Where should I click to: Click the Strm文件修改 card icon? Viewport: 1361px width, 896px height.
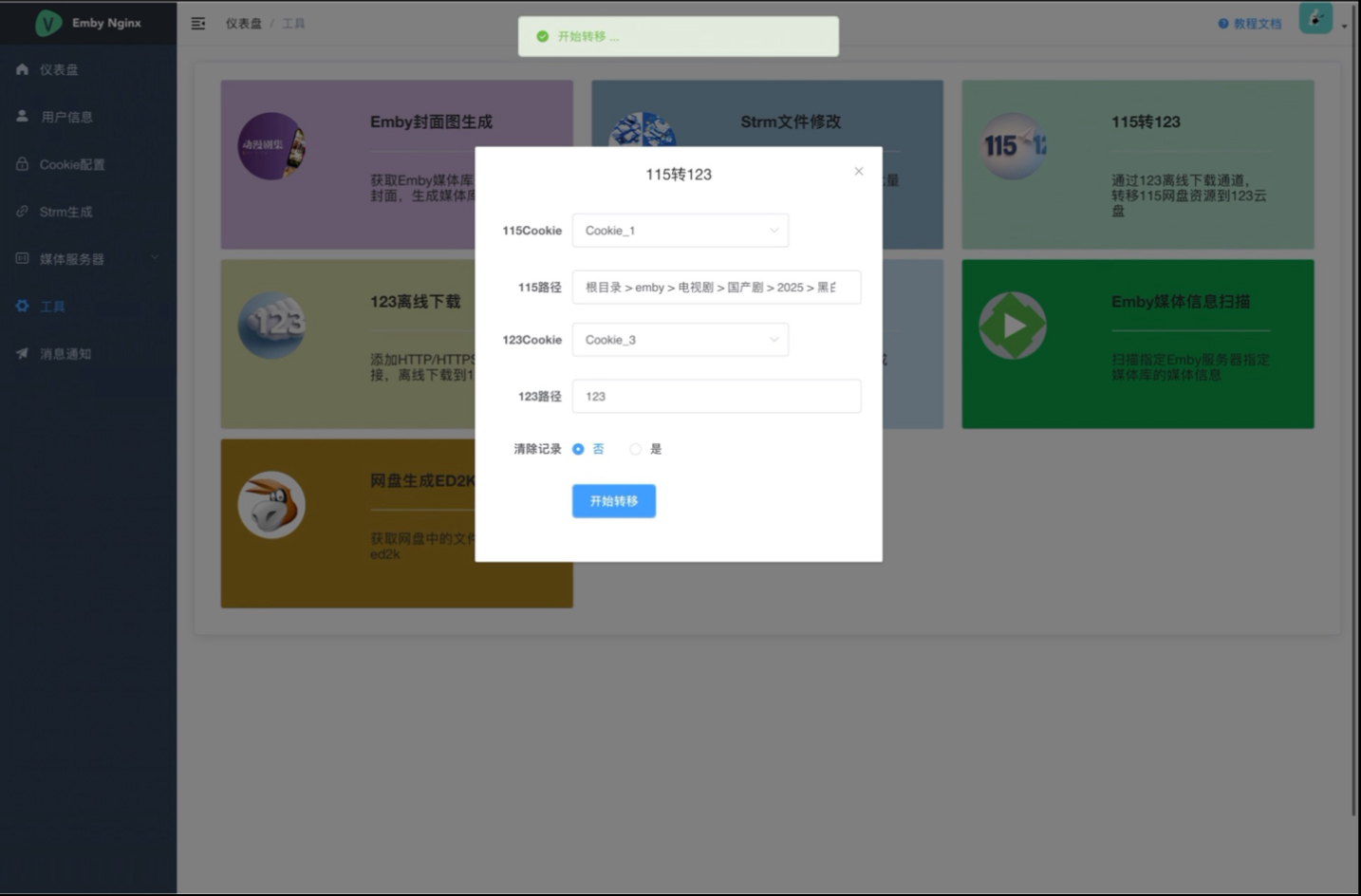coord(643,129)
